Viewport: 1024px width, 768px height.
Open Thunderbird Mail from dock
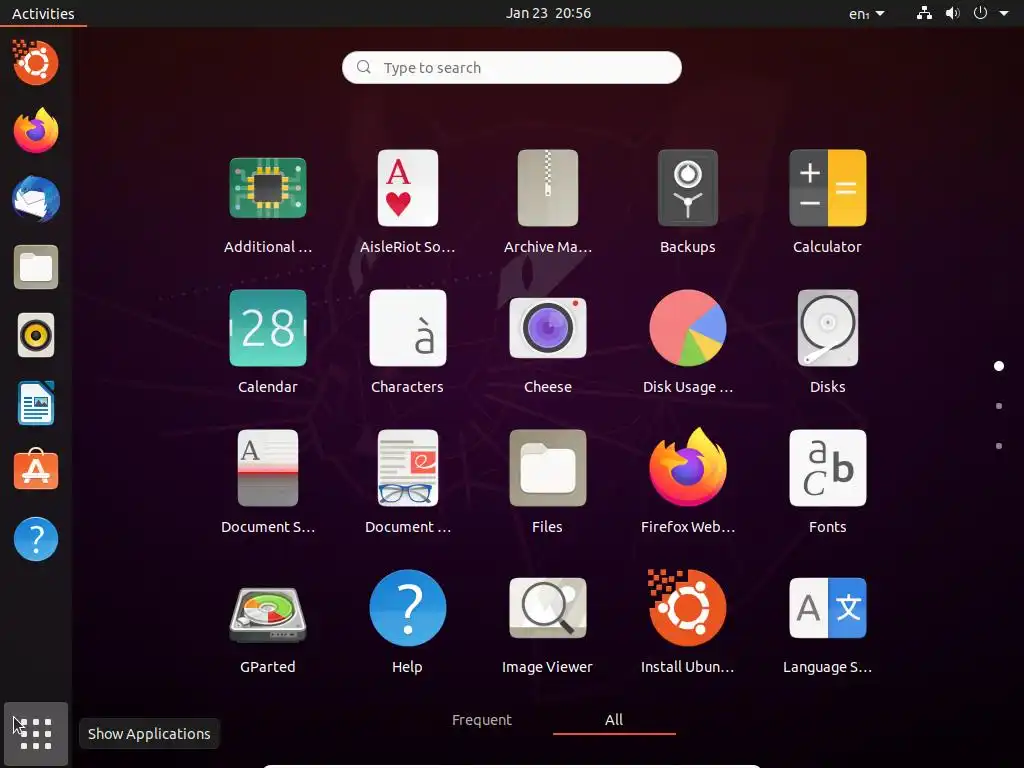[36, 199]
